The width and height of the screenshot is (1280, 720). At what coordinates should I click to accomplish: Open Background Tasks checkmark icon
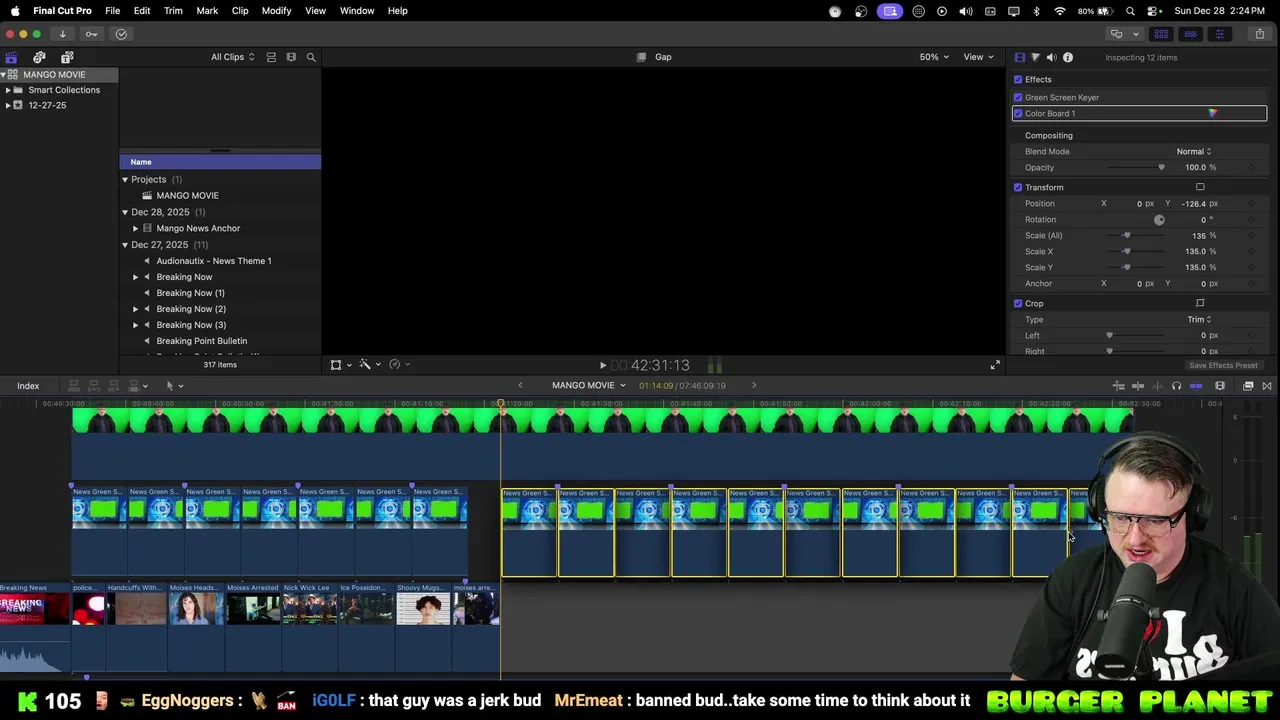tap(121, 34)
